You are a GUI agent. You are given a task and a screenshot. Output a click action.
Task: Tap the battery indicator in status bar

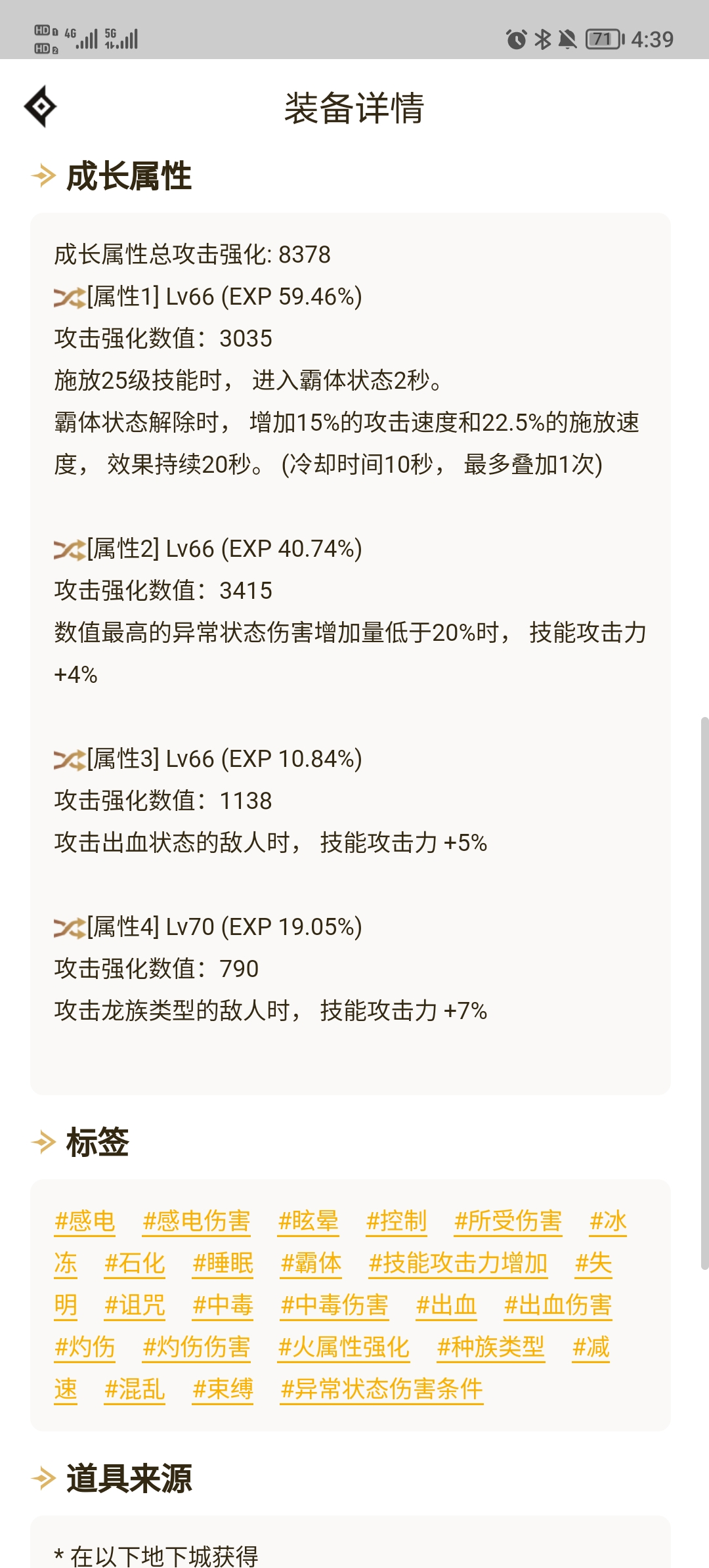pyautogui.click(x=605, y=39)
